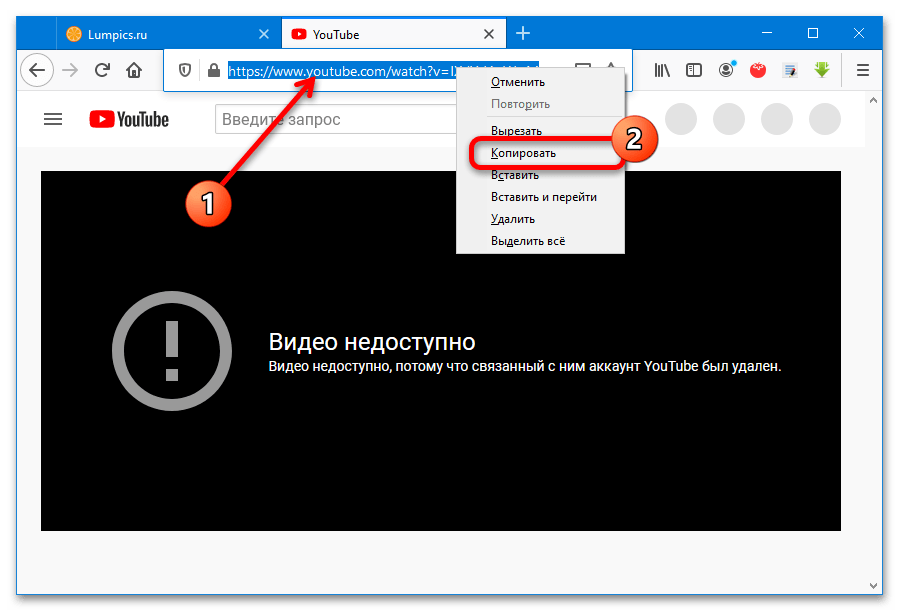The width and height of the screenshot is (899, 611).
Task: Click the red tomato extension icon
Action: tap(758, 70)
